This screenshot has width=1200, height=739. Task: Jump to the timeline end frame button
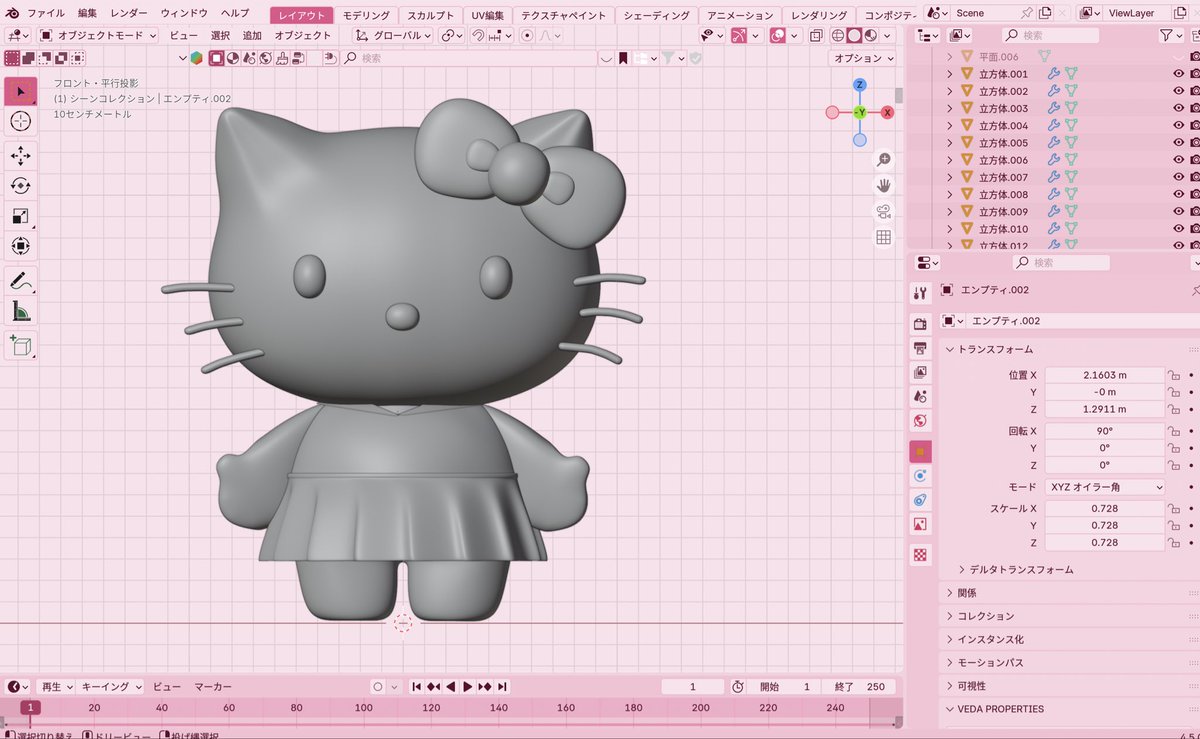(x=502, y=687)
